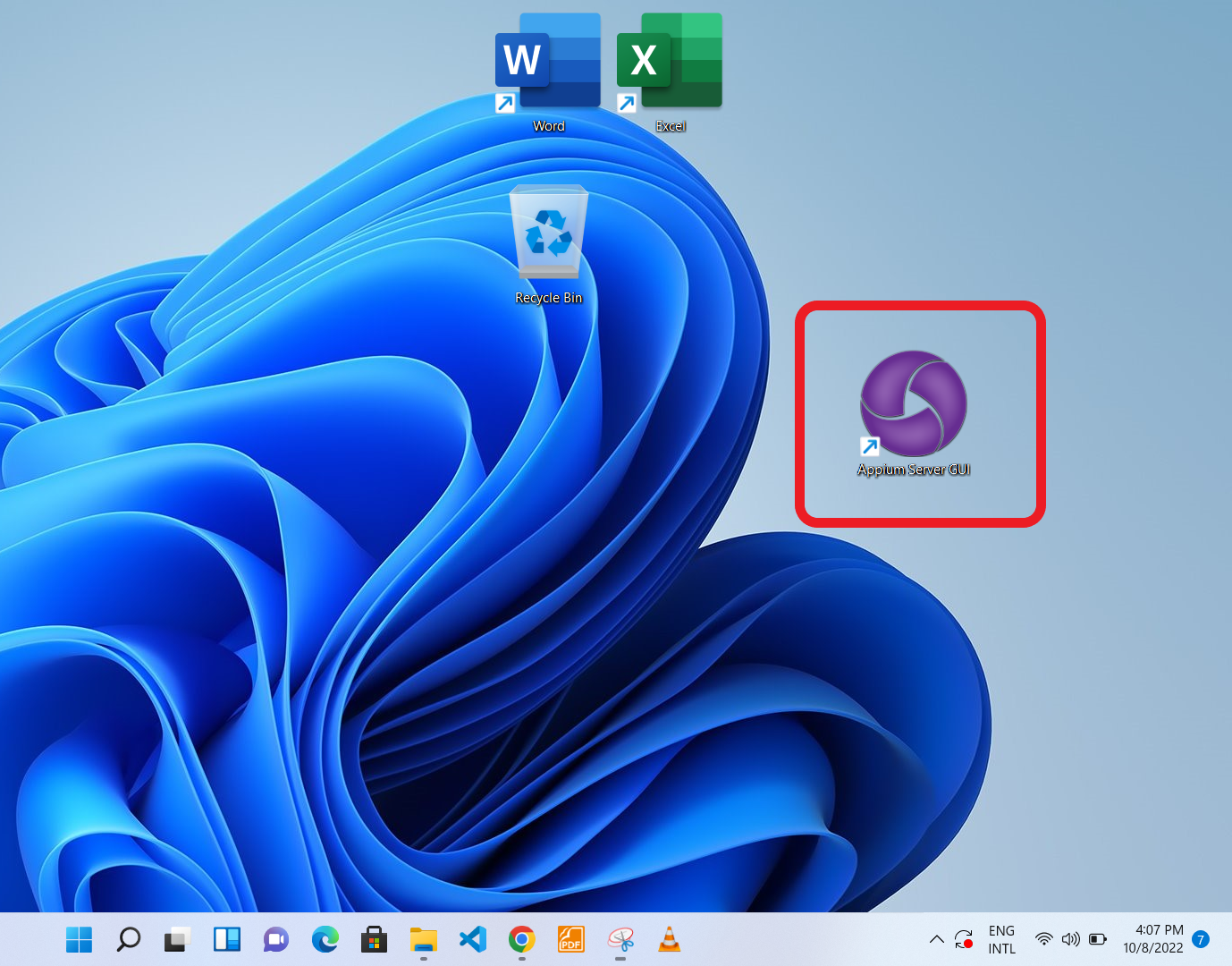The width and height of the screenshot is (1232, 966).
Task: Open the Excel desktop shortcut
Action: (x=670, y=72)
